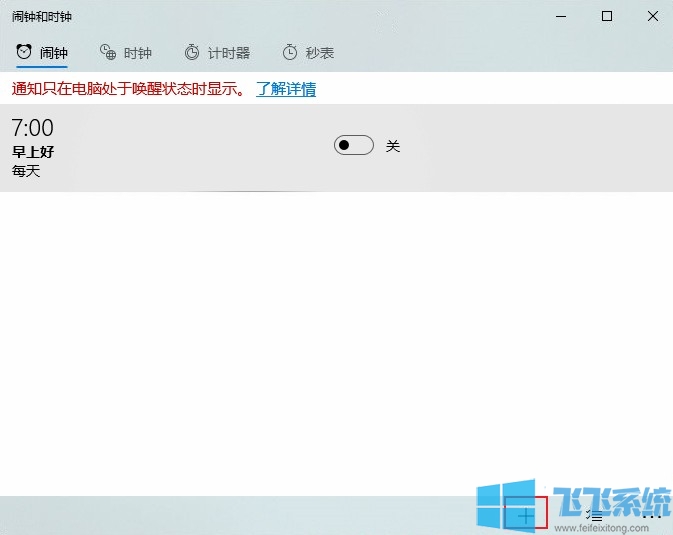The width and height of the screenshot is (673, 535).
Task: Open the 了解详情 link
Action: [x=286, y=89]
